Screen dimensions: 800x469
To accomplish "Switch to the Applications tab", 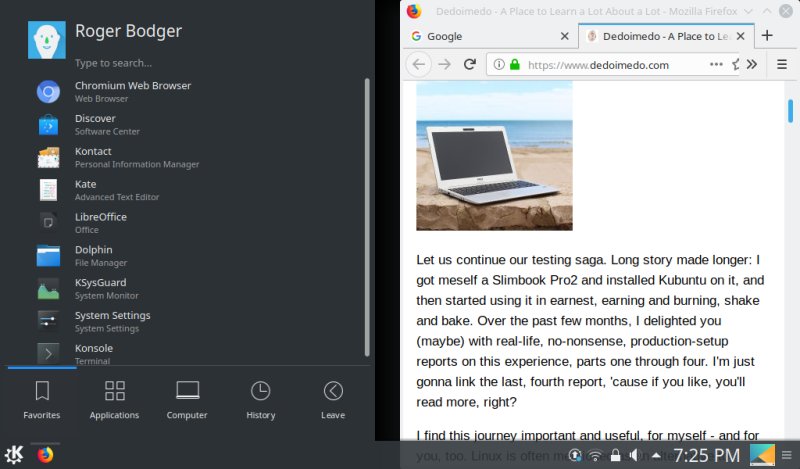I will click(114, 400).
